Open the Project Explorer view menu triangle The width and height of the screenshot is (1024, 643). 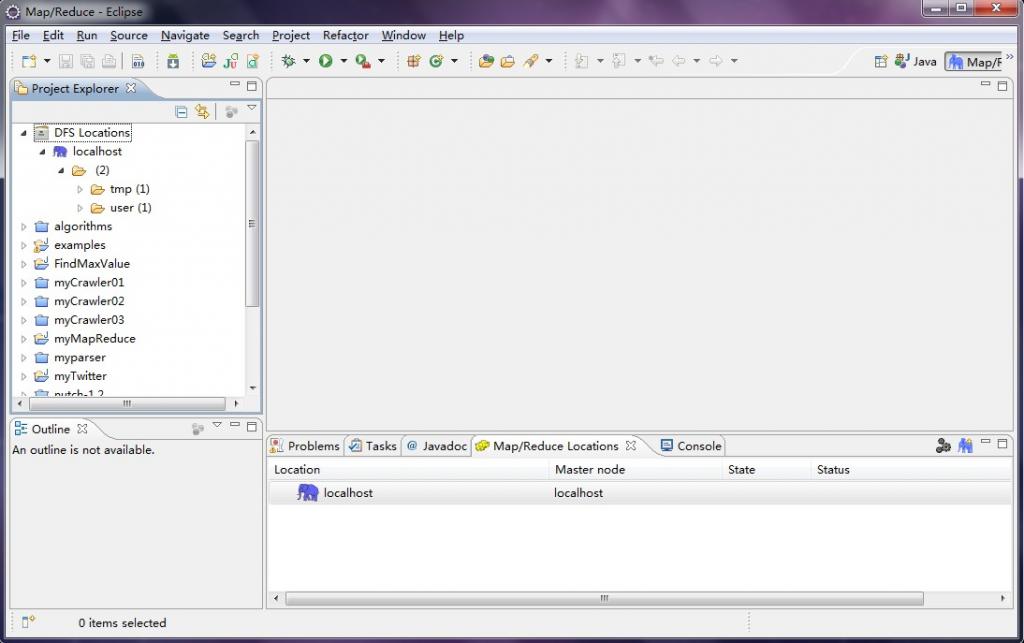click(x=251, y=108)
